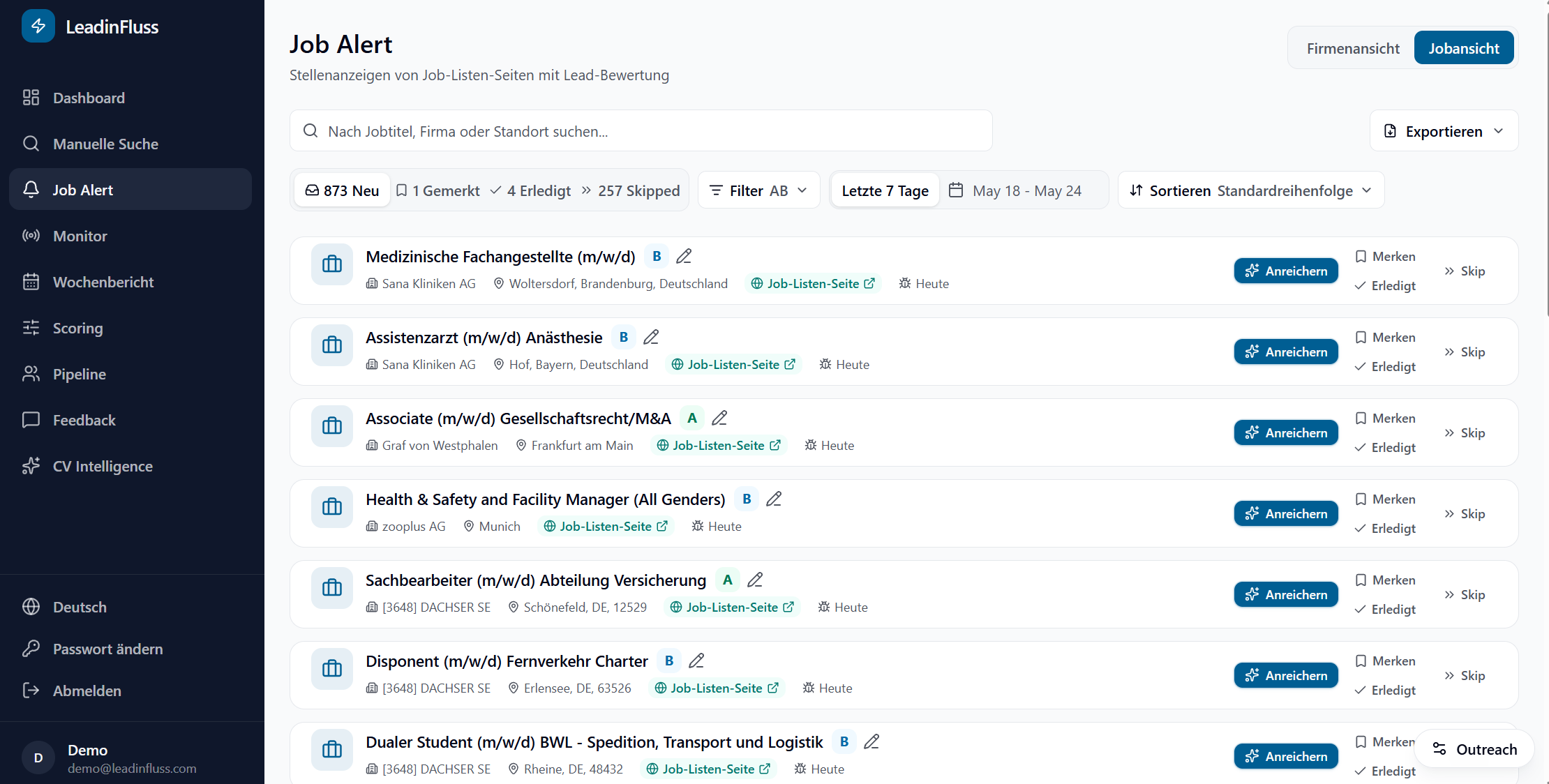1549x784 pixels.
Task: Focus the job title search field
Action: coord(641,131)
